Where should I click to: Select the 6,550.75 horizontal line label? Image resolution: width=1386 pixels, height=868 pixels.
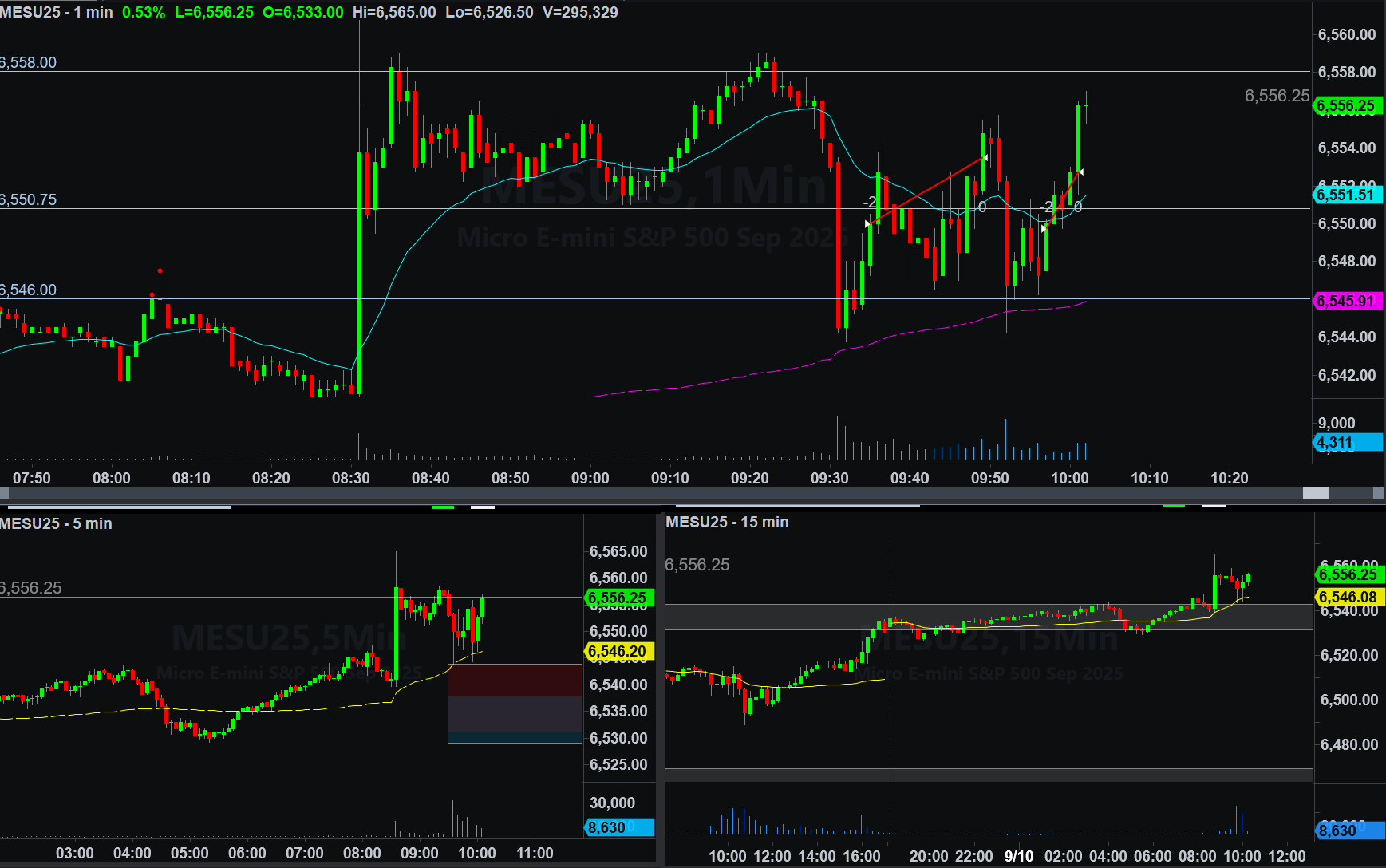pos(30,199)
